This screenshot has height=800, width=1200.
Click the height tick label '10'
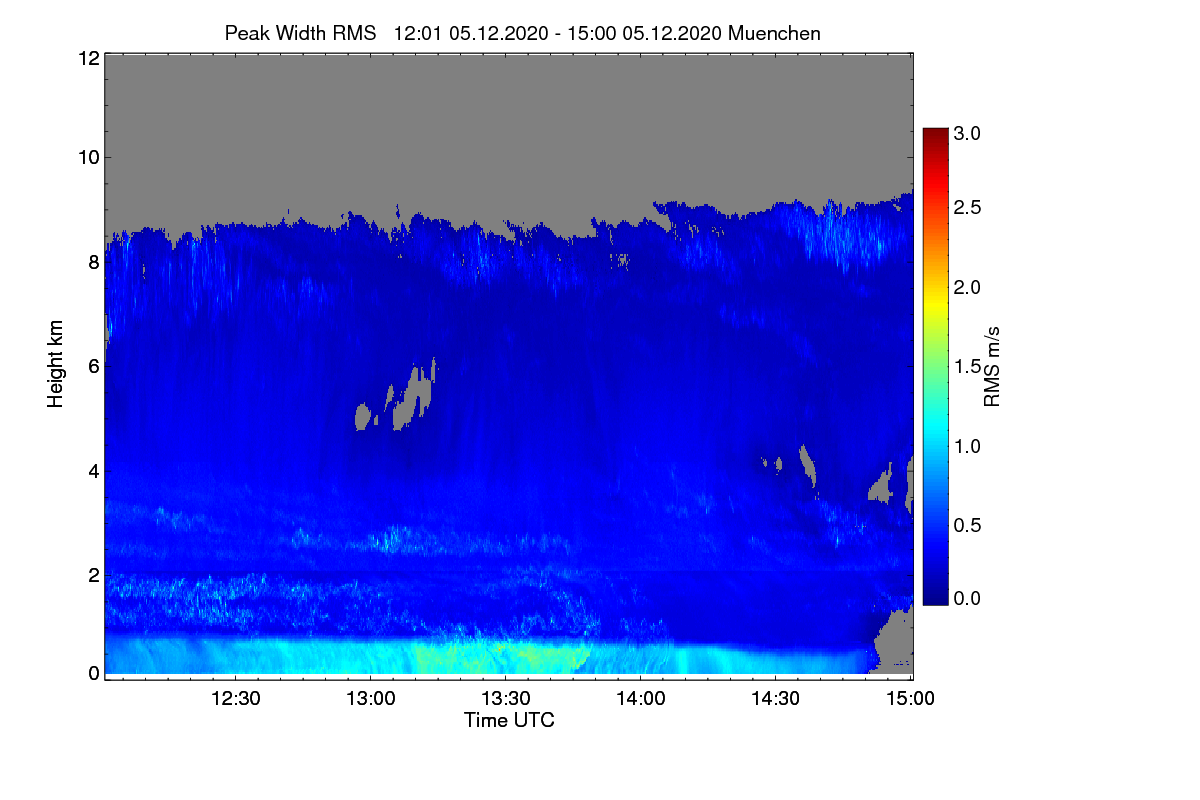tap(87, 157)
